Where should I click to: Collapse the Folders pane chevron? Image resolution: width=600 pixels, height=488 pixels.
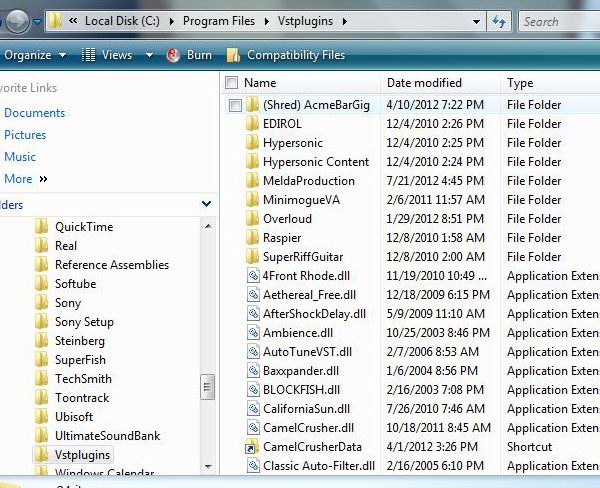[207, 204]
